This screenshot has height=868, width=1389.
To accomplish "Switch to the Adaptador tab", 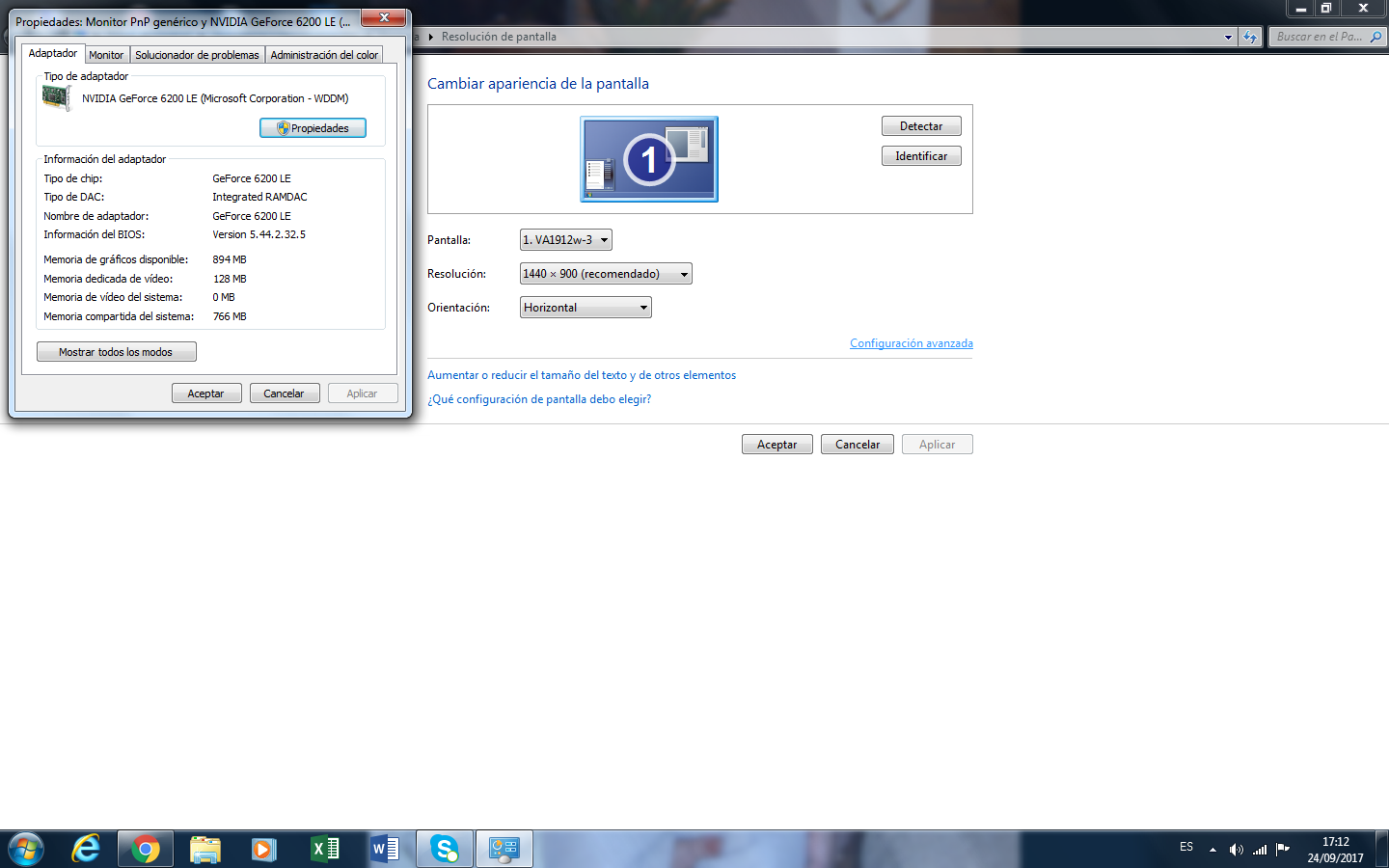I will click(x=53, y=54).
